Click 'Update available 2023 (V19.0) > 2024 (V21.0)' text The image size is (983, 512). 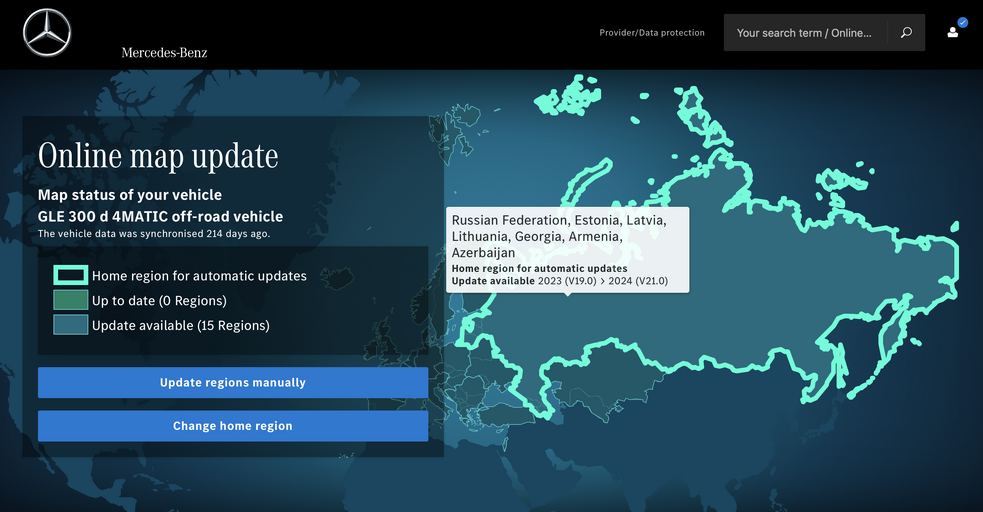tap(560, 281)
